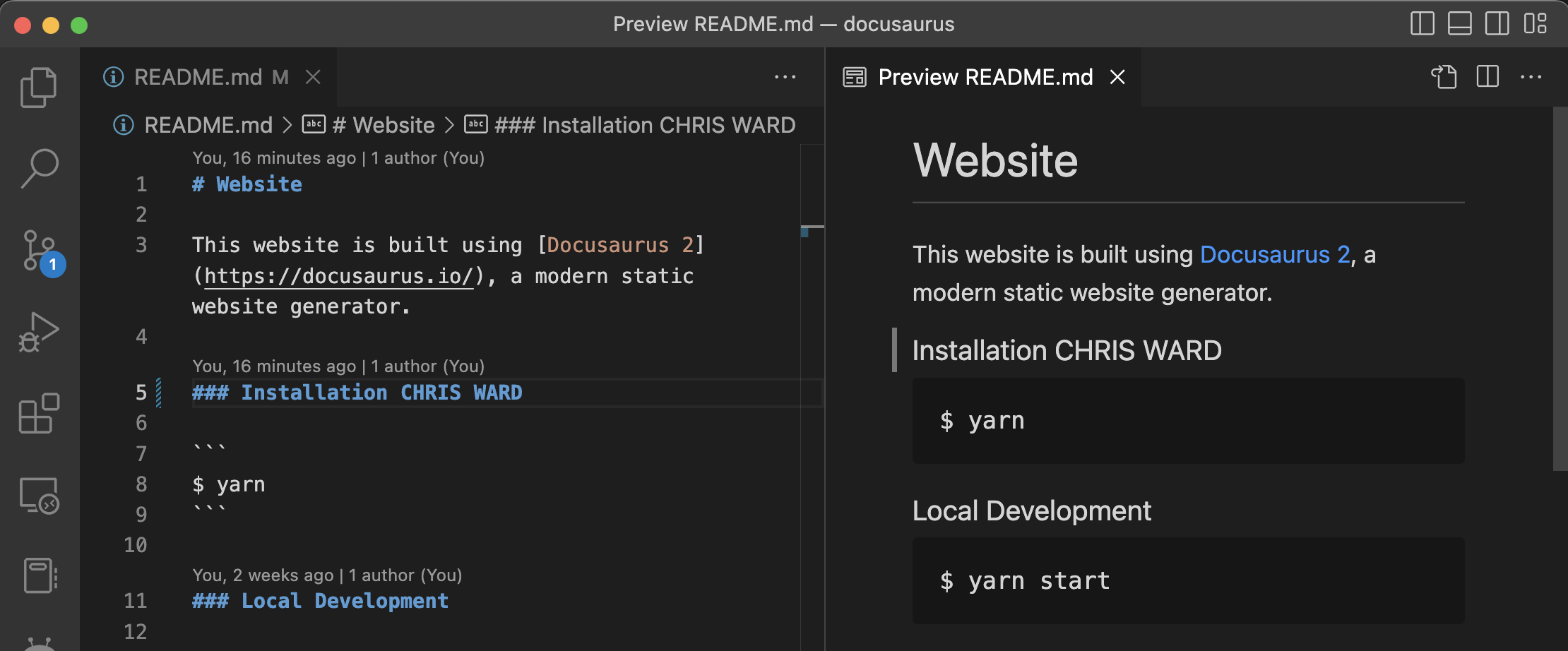The width and height of the screenshot is (1568, 651).
Task: Expand the breadcrumb chevron after # Website
Action: click(449, 125)
